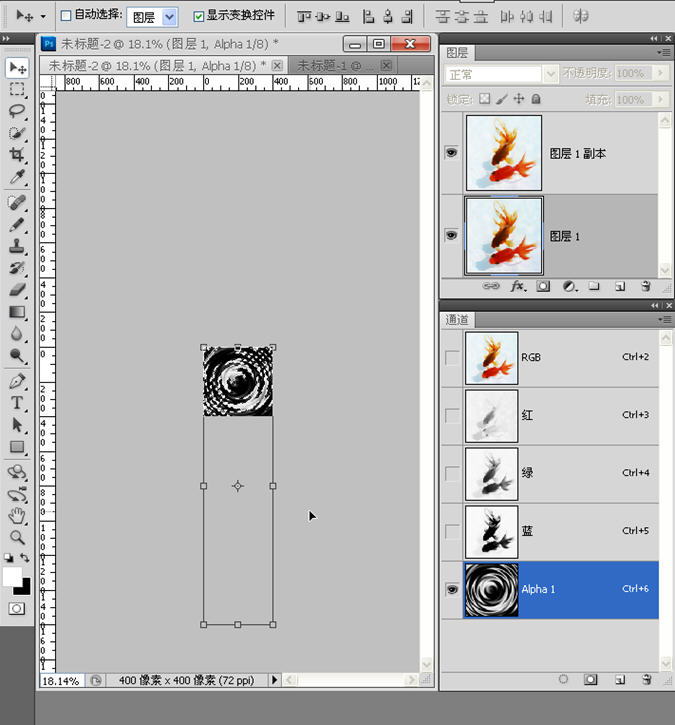This screenshot has height=725, width=675.
Task: Select the Pen tool
Action: (x=17, y=381)
